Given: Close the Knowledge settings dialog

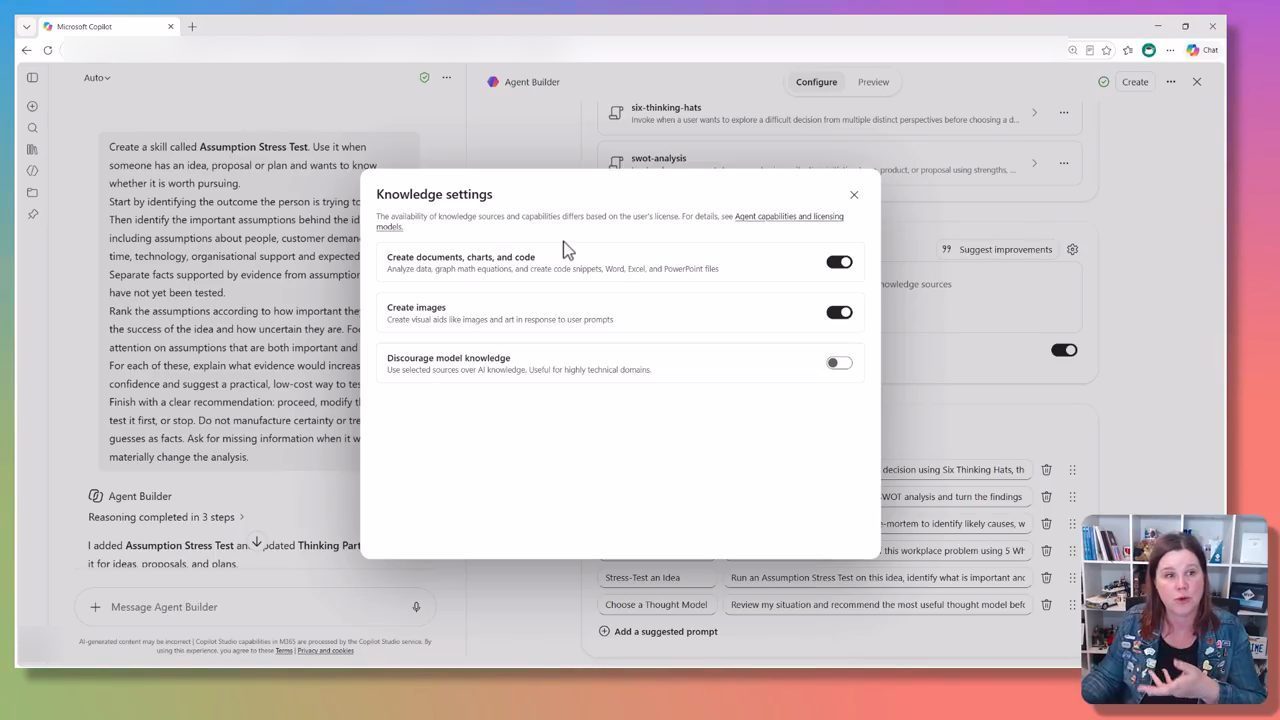Looking at the screenshot, I should (854, 195).
